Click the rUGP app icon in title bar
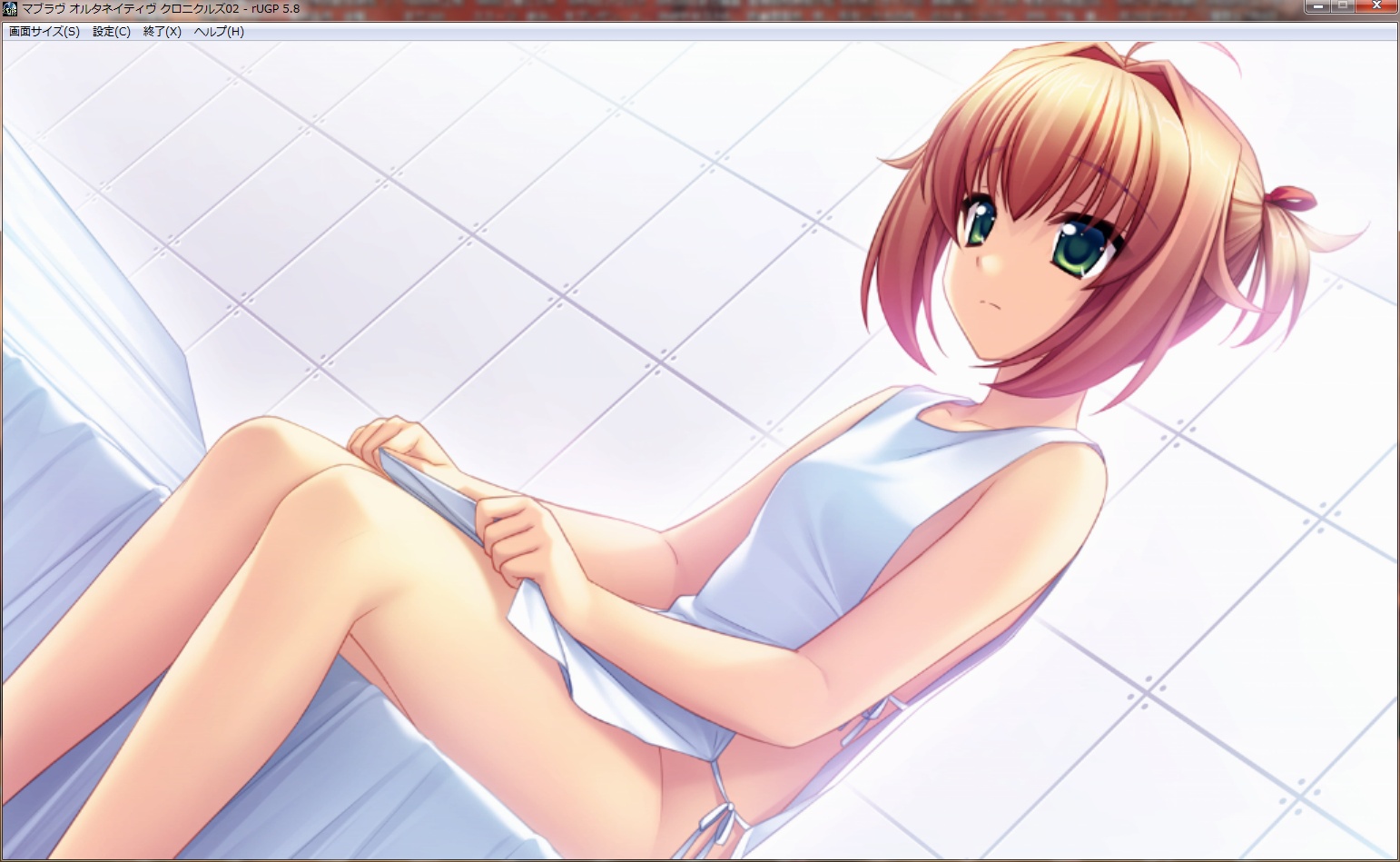Image resolution: width=1400 pixels, height=862 pixels. (x=11, y=9)
